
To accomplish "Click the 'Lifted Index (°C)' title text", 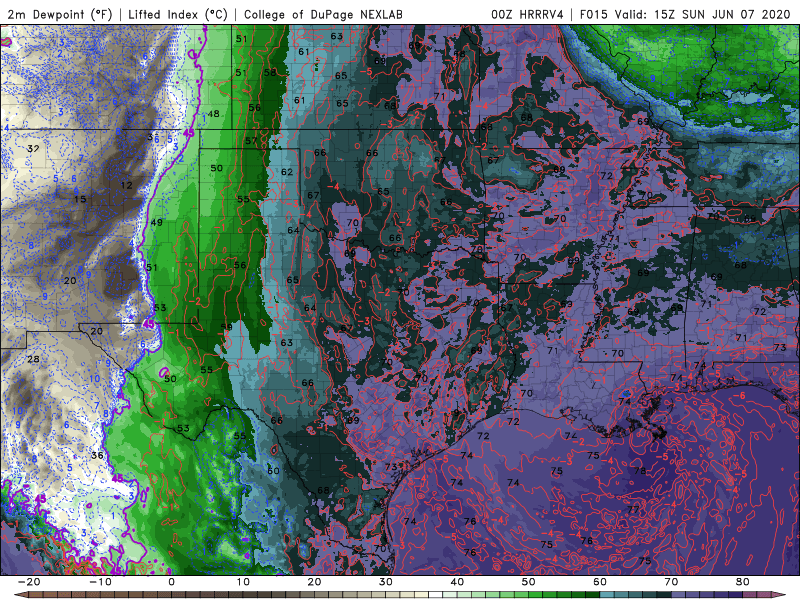I will (178, 14).
